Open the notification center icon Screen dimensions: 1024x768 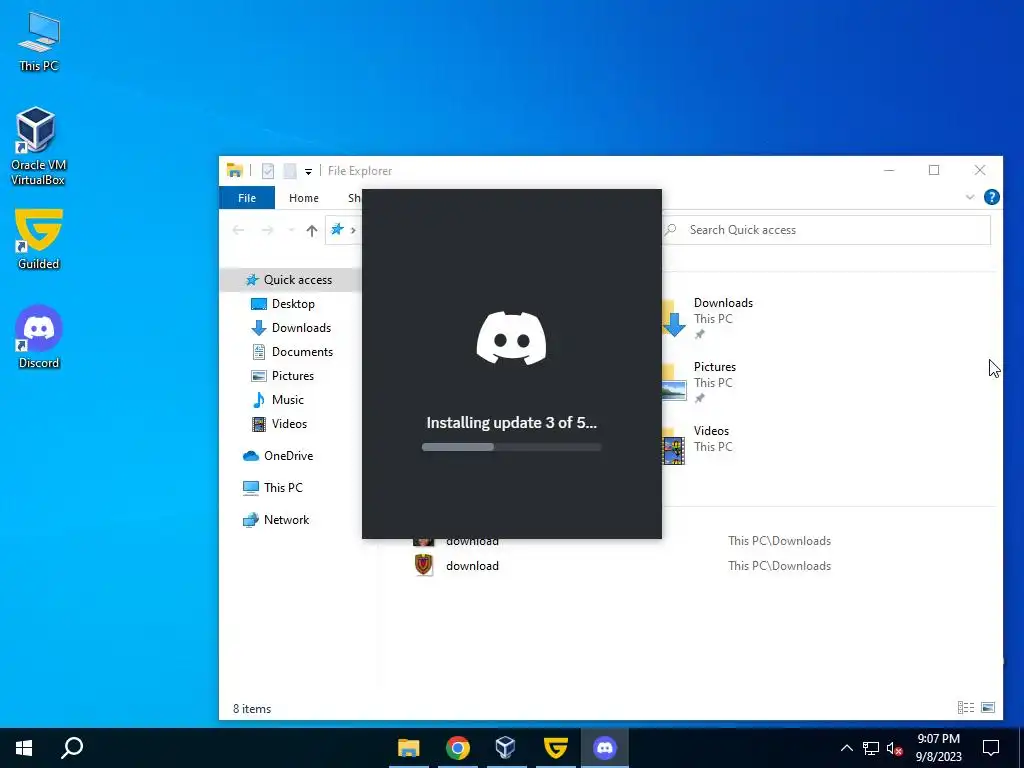coord(991,748)
